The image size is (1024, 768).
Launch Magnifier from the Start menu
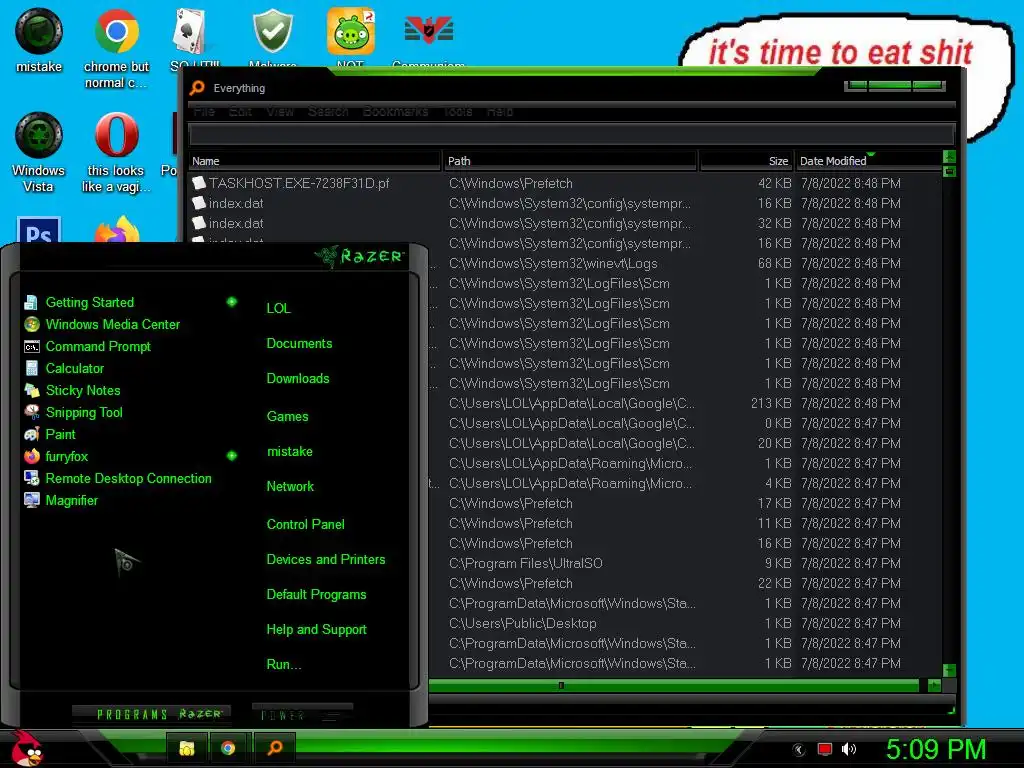(71, 500)
